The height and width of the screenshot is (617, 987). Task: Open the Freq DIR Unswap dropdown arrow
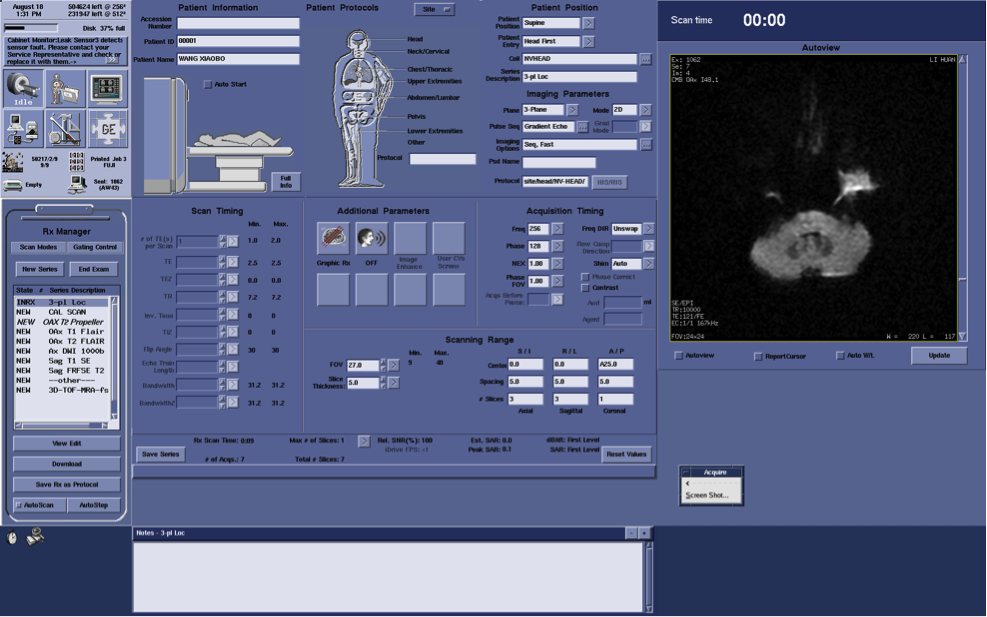648,228
